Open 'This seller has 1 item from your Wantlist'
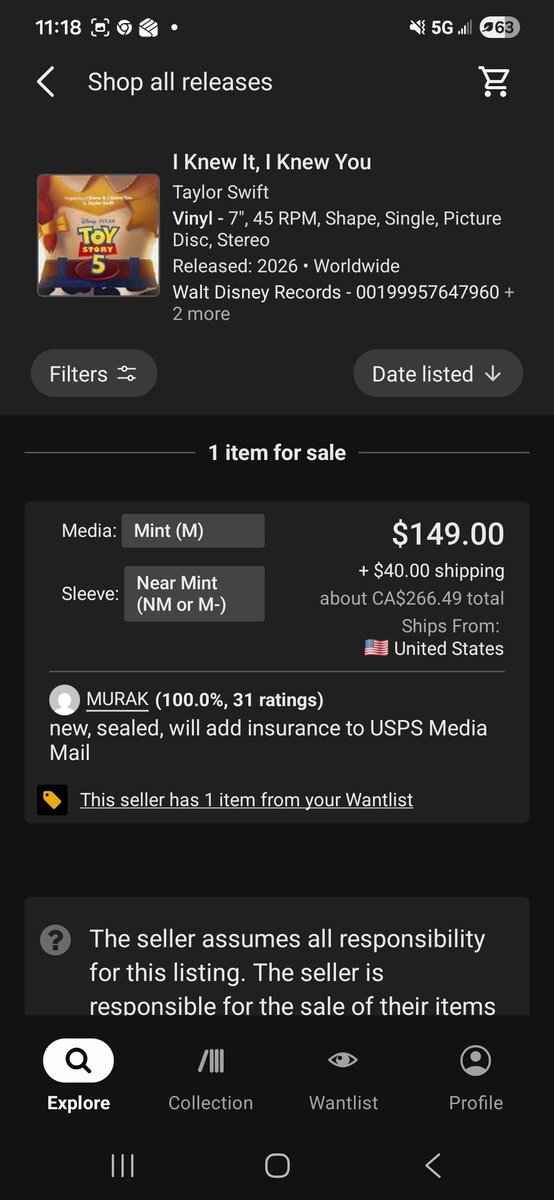Viewport: 554px width, 1200px height. pyautogui.click(x=246, y=800)
